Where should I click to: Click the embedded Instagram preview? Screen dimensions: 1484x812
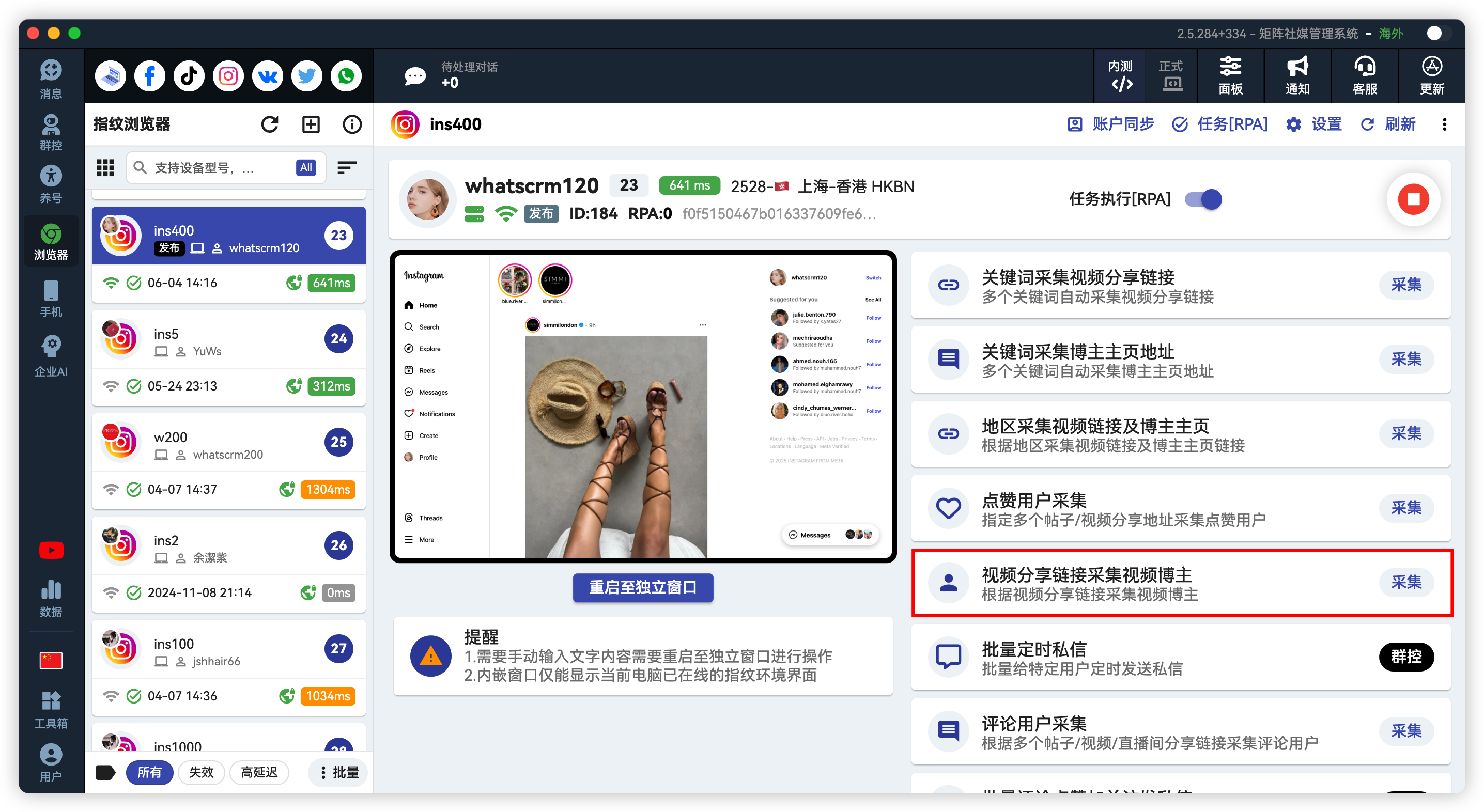(x=643, y=407)
